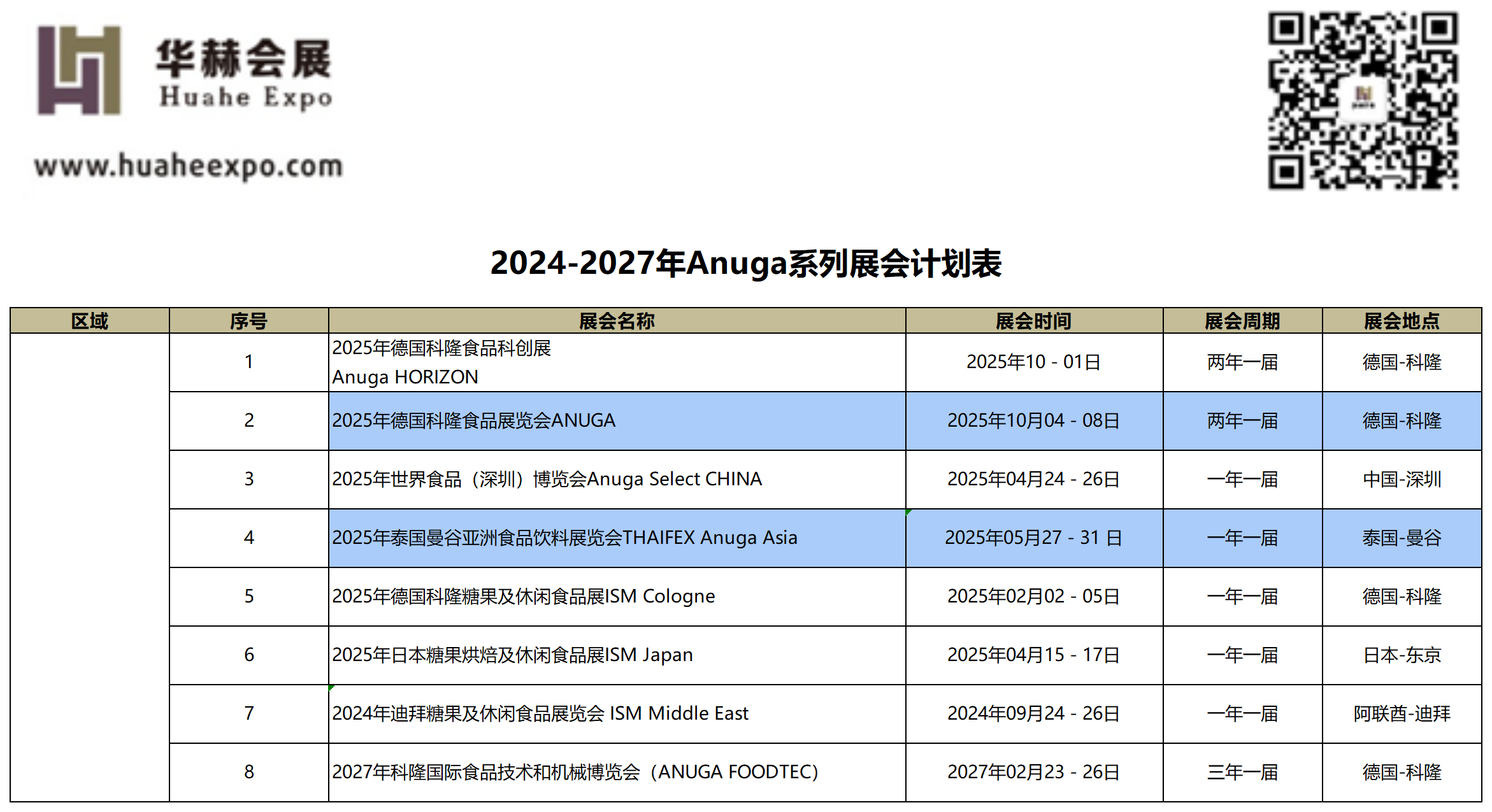Click serial number 4 cell
This screenshot has height=812, width=1492.
click(x=249, y=538)
